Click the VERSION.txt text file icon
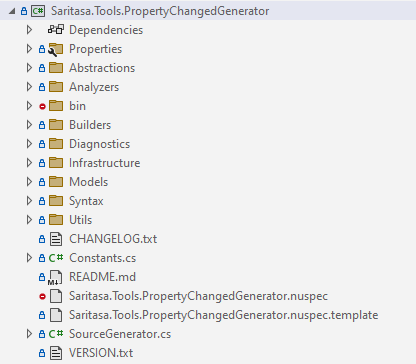Screen dimensions: 416x364 point(56,353)
